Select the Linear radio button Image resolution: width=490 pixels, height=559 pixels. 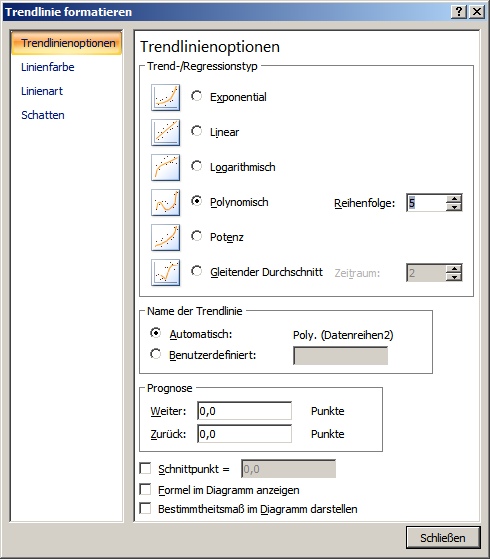click(x=196, y=131)
